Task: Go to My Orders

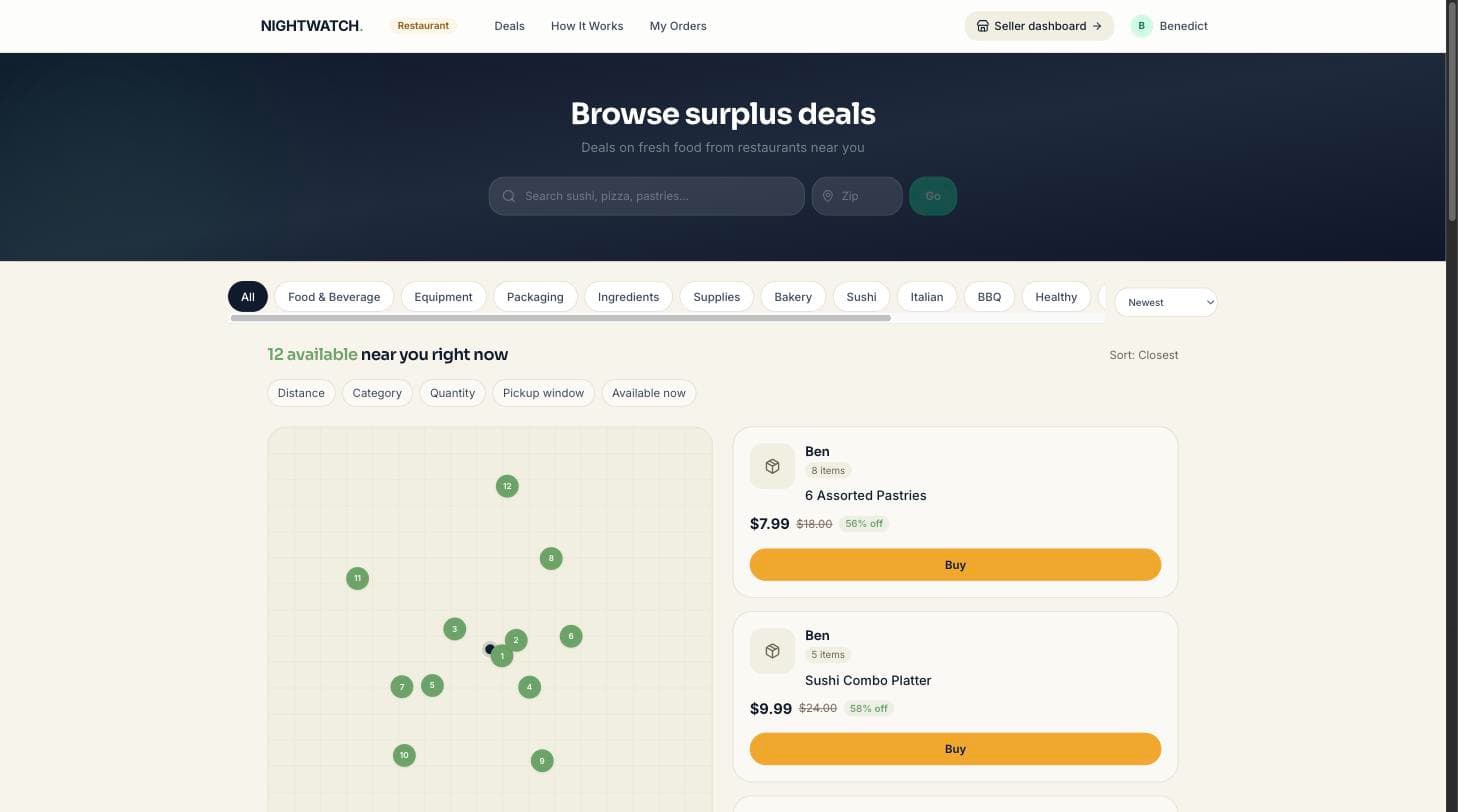Action: click(x=678, y=26)
